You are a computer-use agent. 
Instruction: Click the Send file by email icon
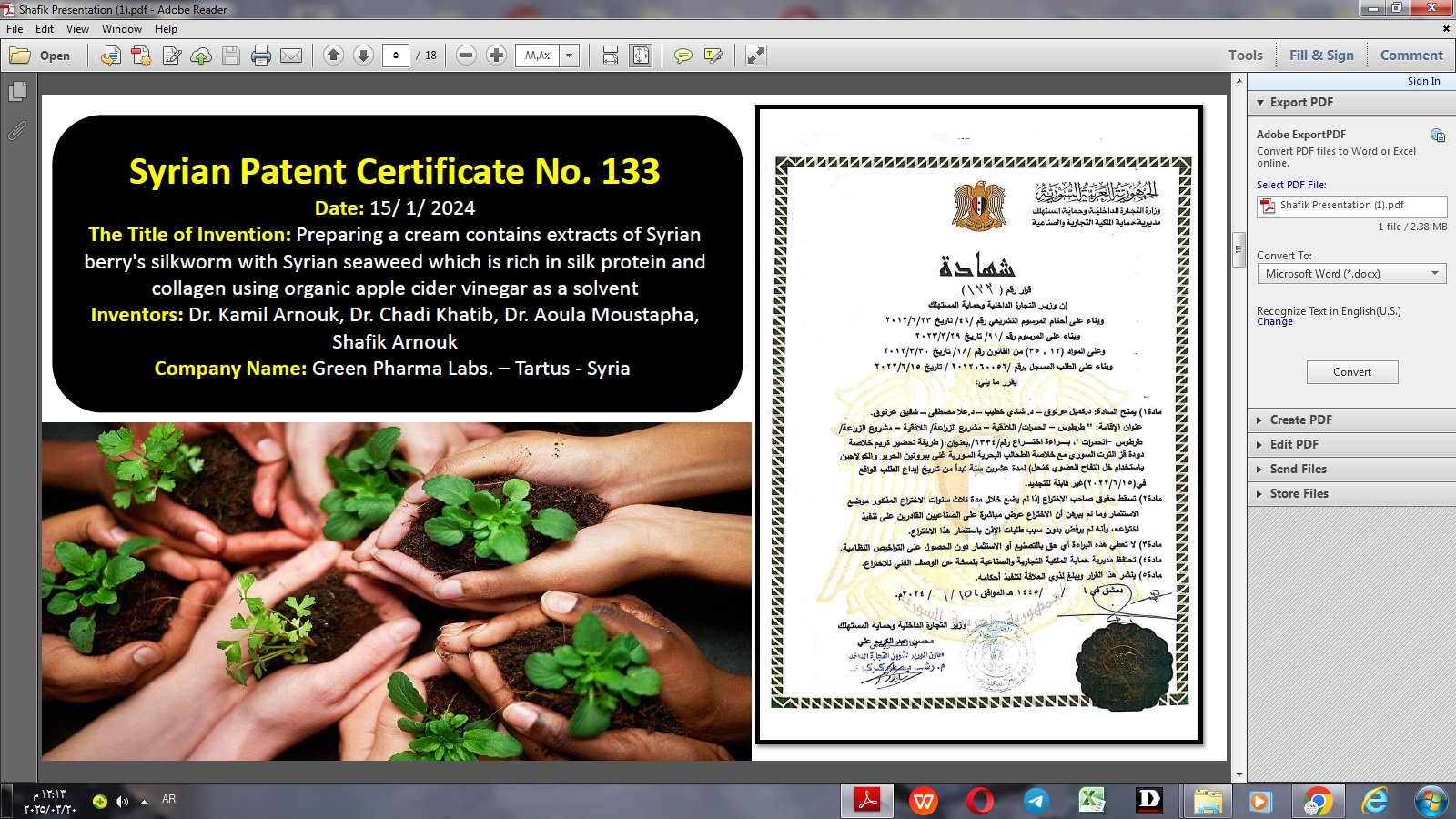[x=291, y=56]
